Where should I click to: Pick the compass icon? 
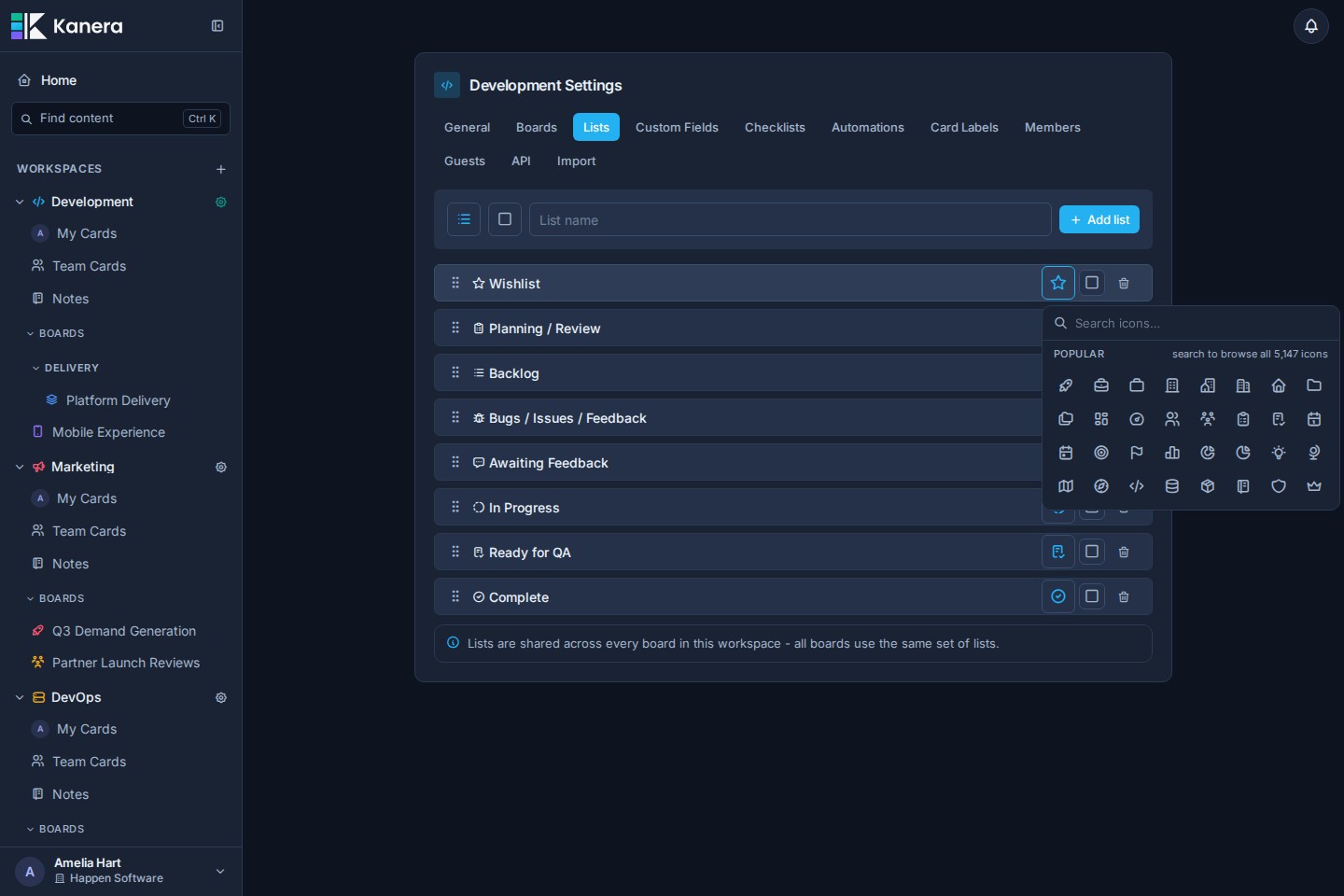click(x=1101, y=486)
